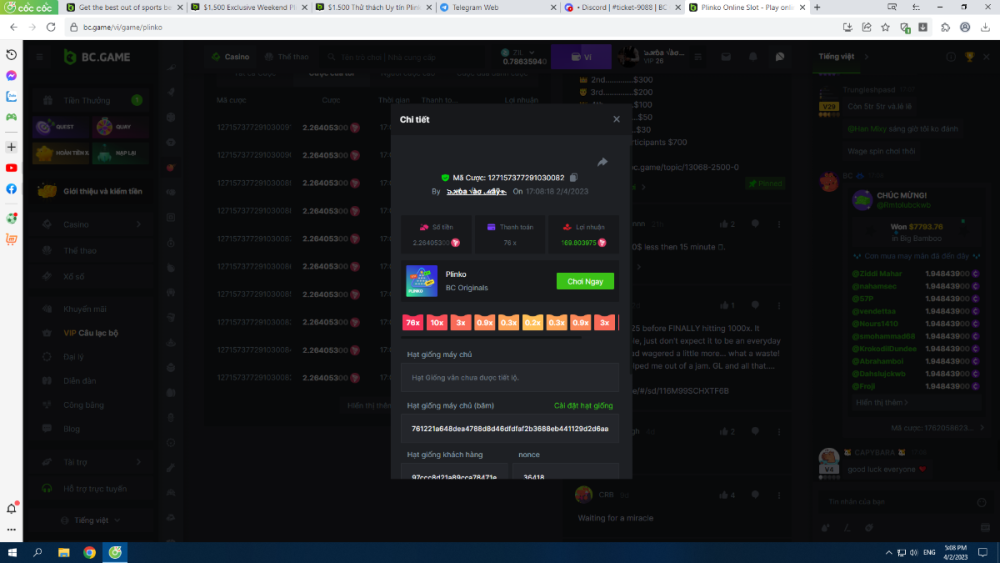The height and width of the screenshot is (563, 1000).
Task: Switch to the Telegram Web tab
Action: click(x=495, y=7)
